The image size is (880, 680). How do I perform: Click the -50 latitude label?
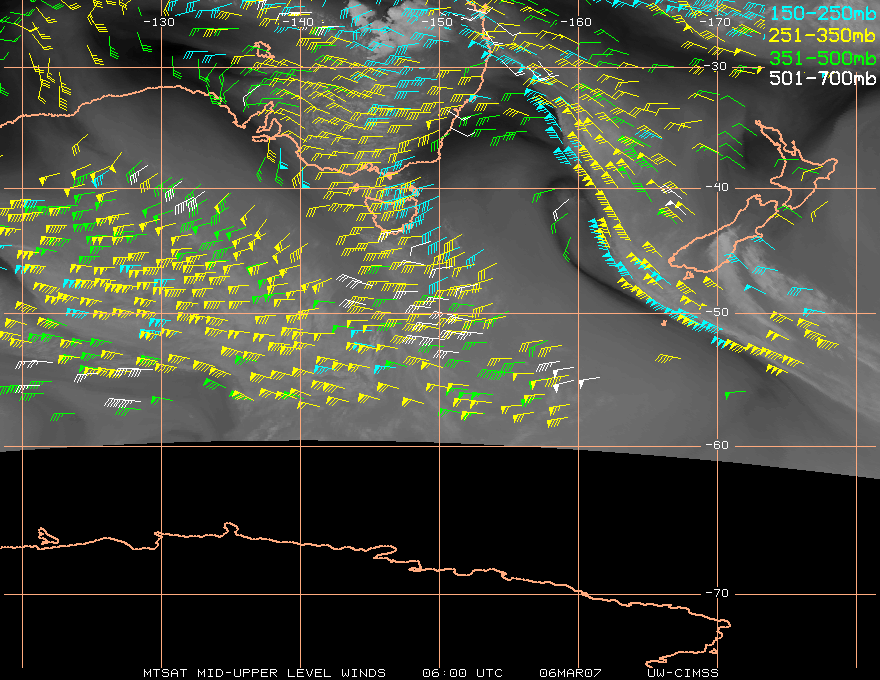717,312
